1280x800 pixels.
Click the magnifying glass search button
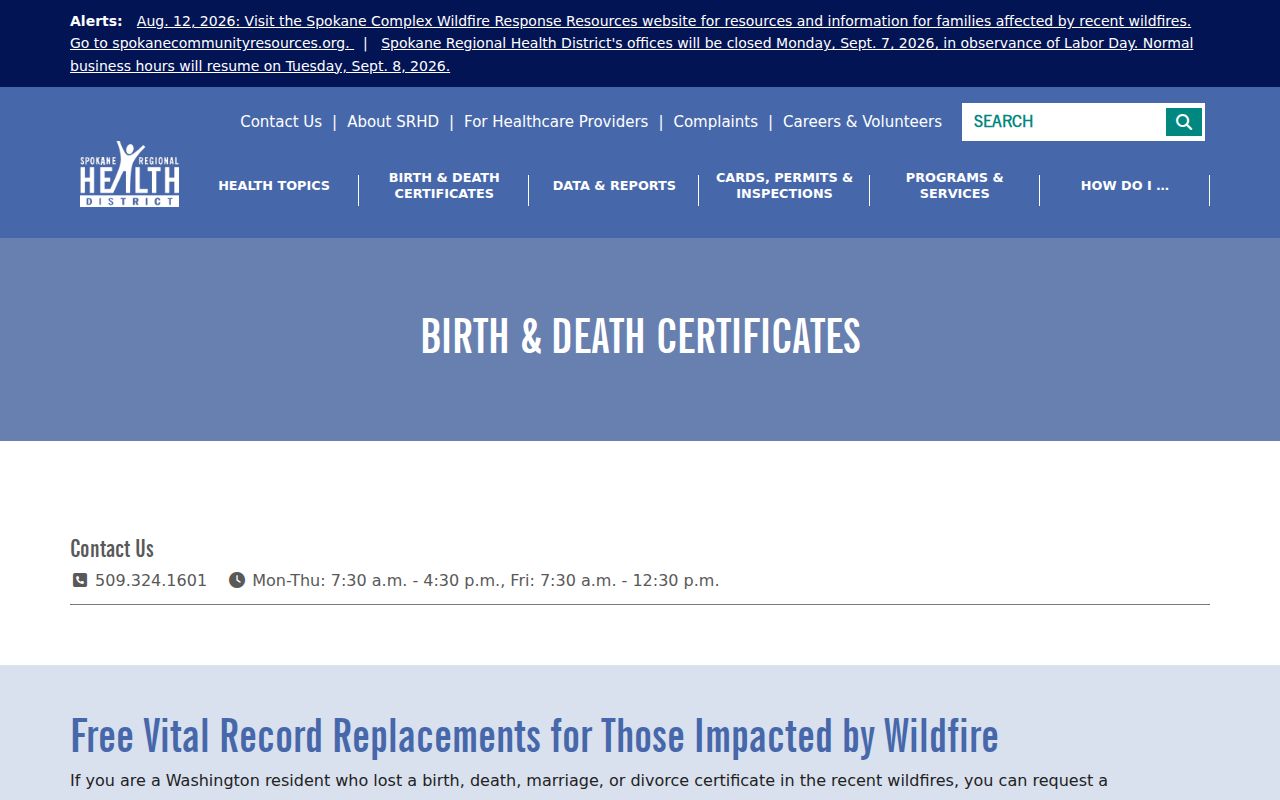[x=1184, y=122]
